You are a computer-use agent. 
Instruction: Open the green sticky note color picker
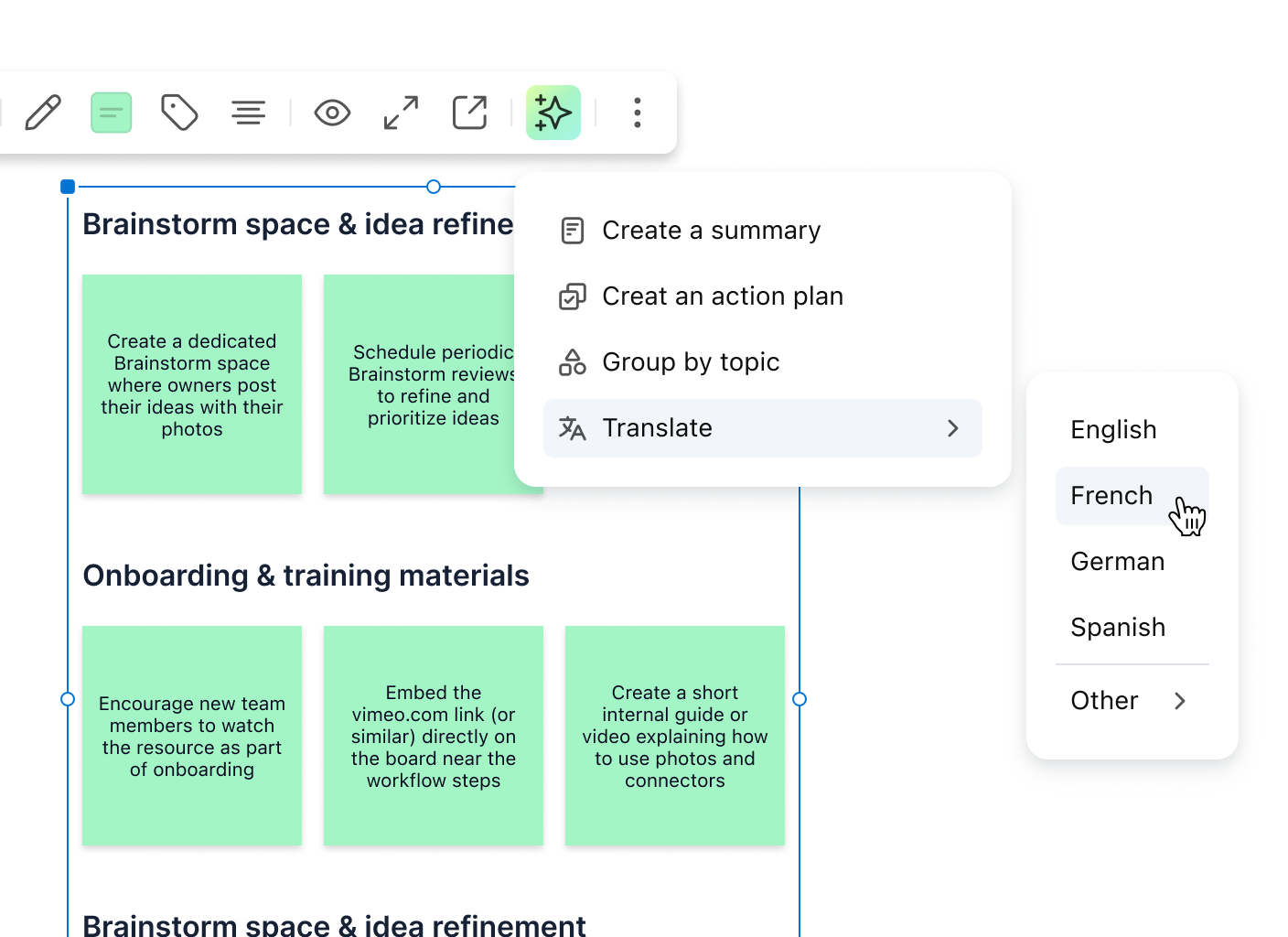click(x=112, y=113)
